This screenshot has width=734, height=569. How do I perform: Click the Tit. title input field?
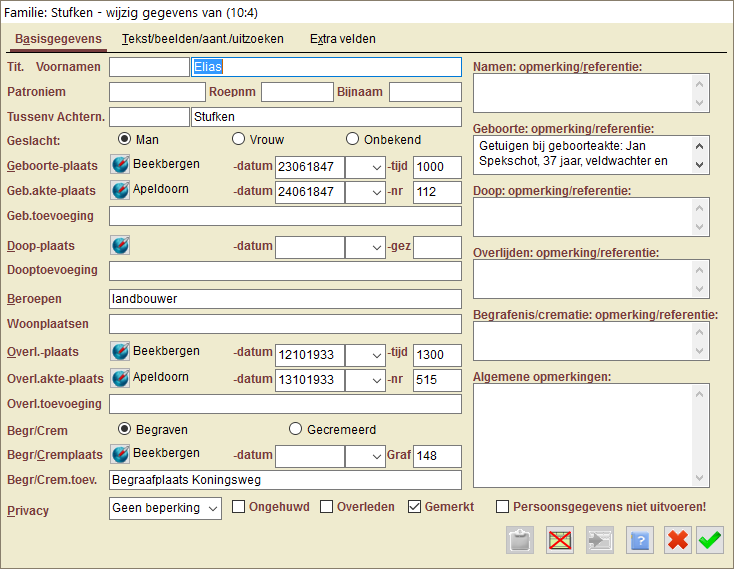point(149,67)
